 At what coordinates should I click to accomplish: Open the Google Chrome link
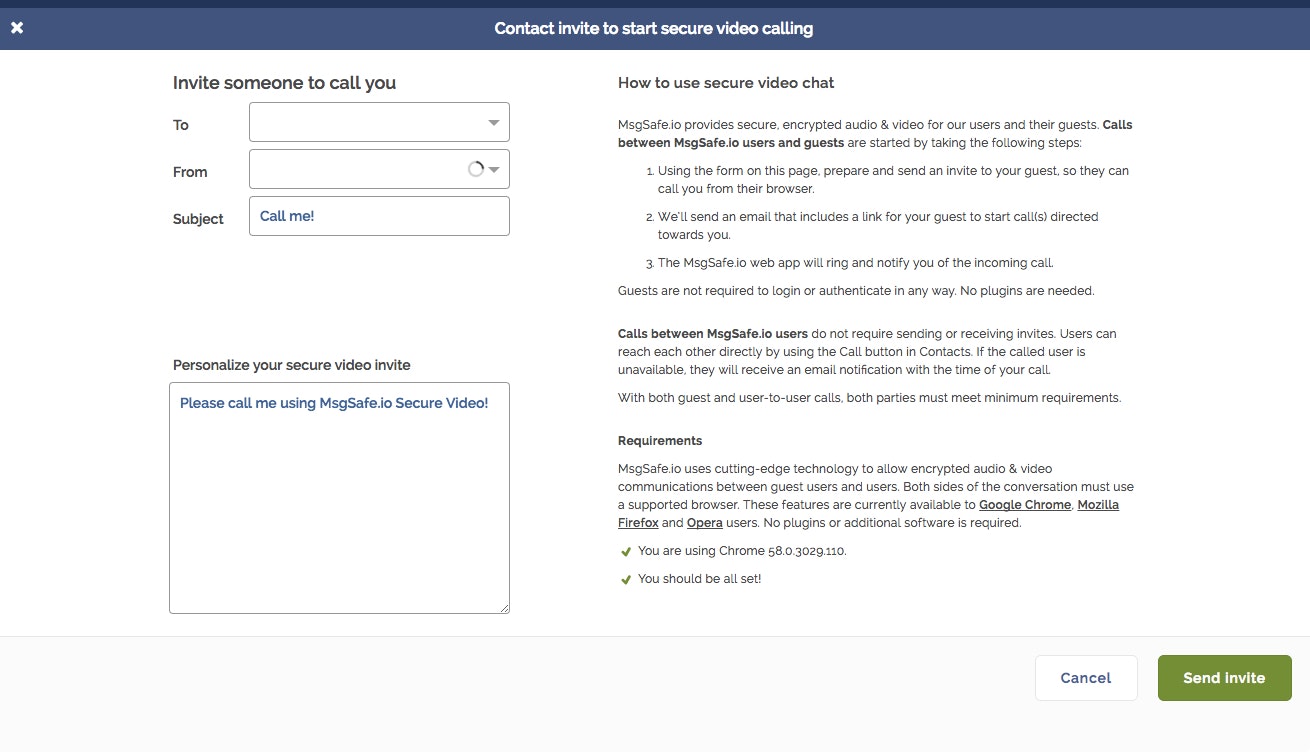1025,505
